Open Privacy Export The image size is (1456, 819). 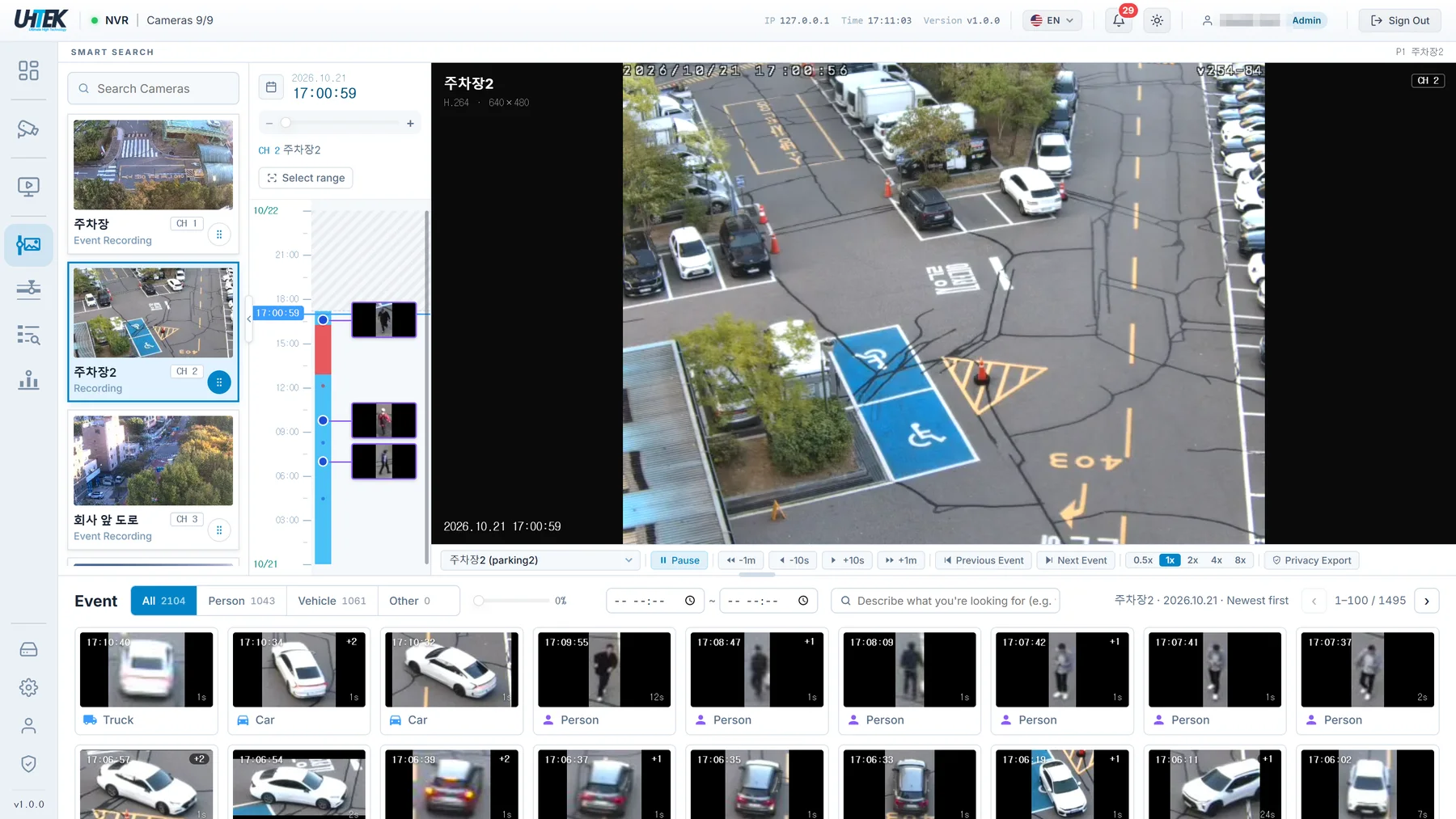[x=1311, y=560]
